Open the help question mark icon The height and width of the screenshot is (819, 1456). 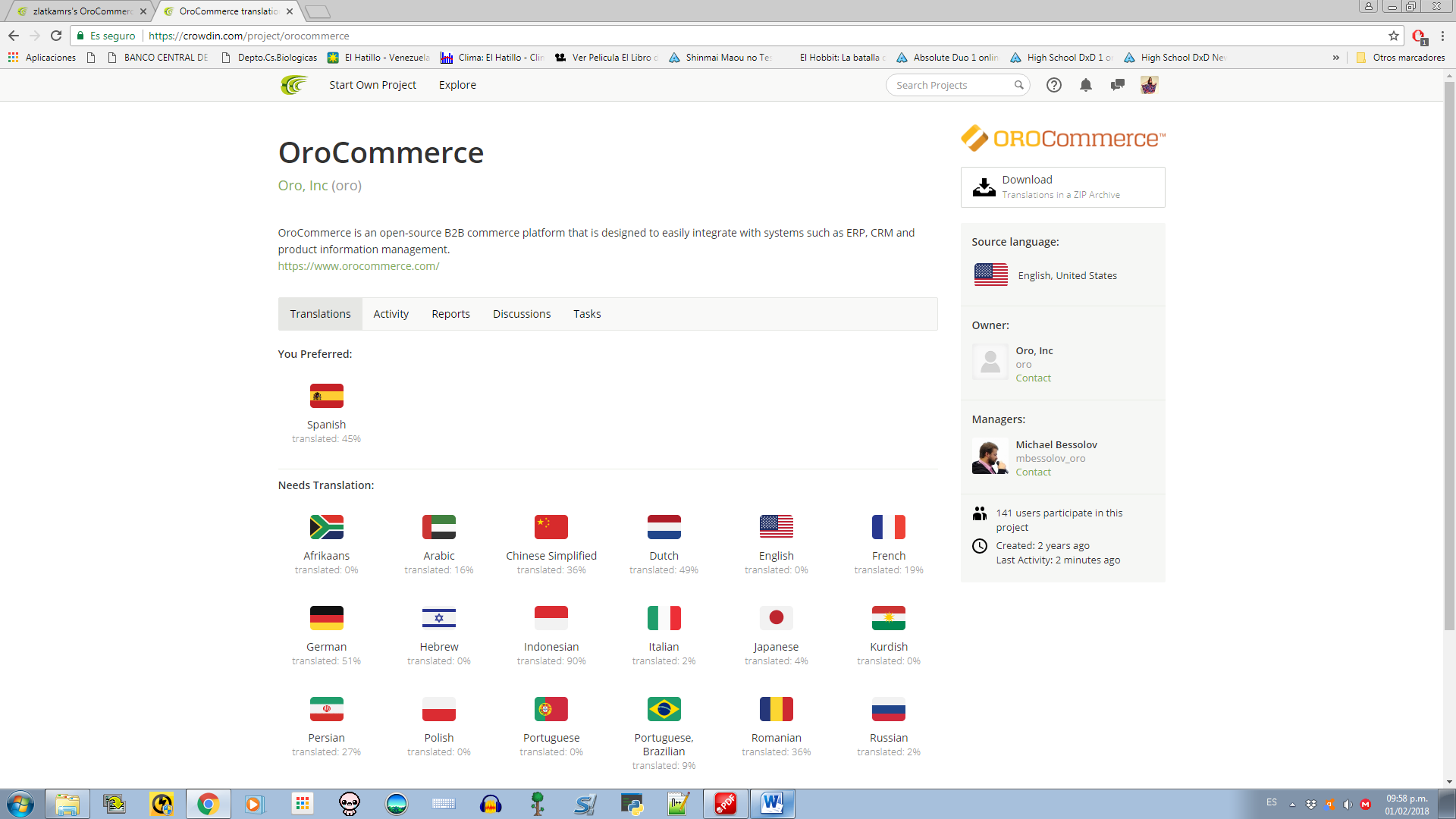1054,85
